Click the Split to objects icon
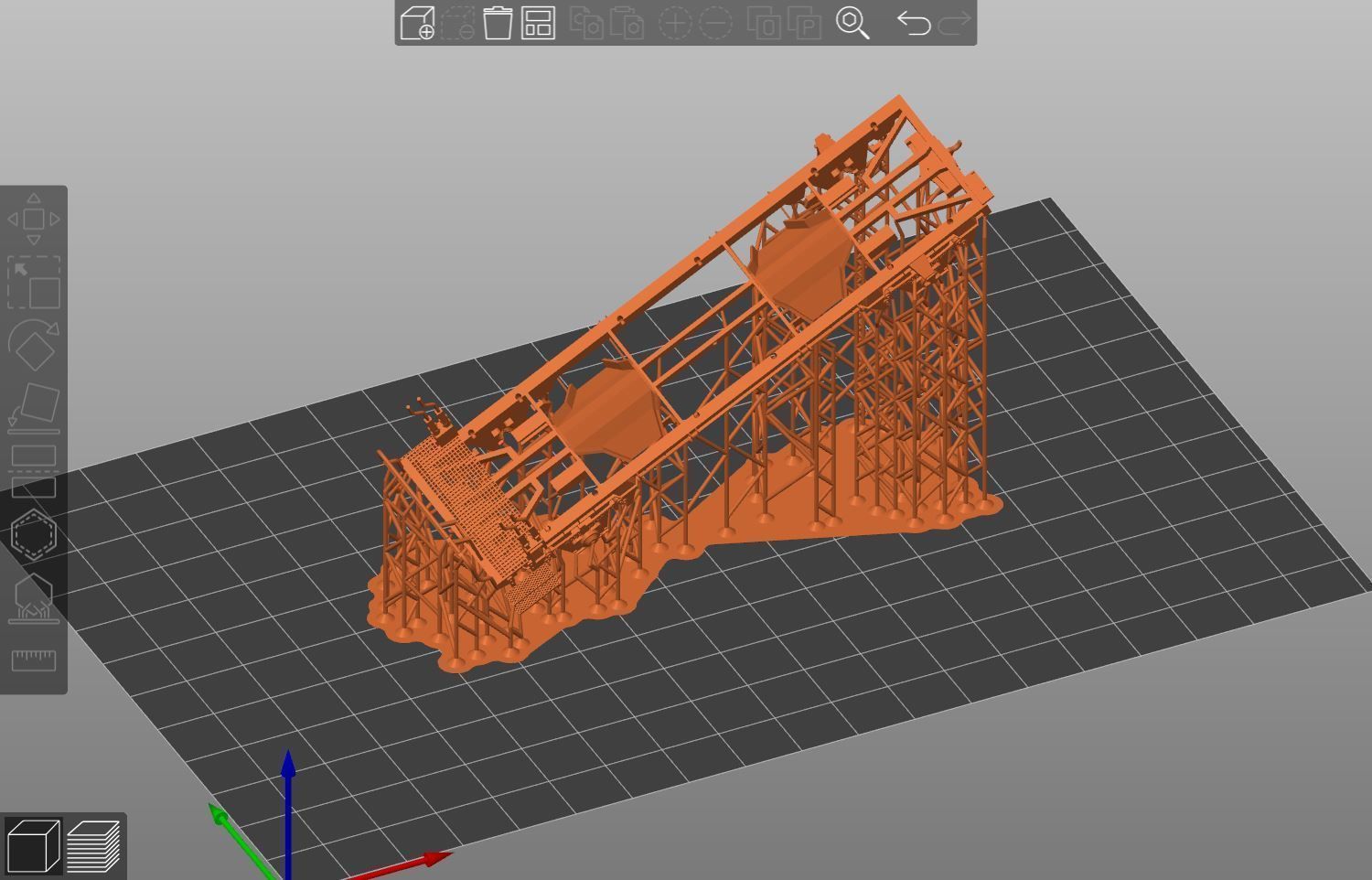 coord(764,23)
